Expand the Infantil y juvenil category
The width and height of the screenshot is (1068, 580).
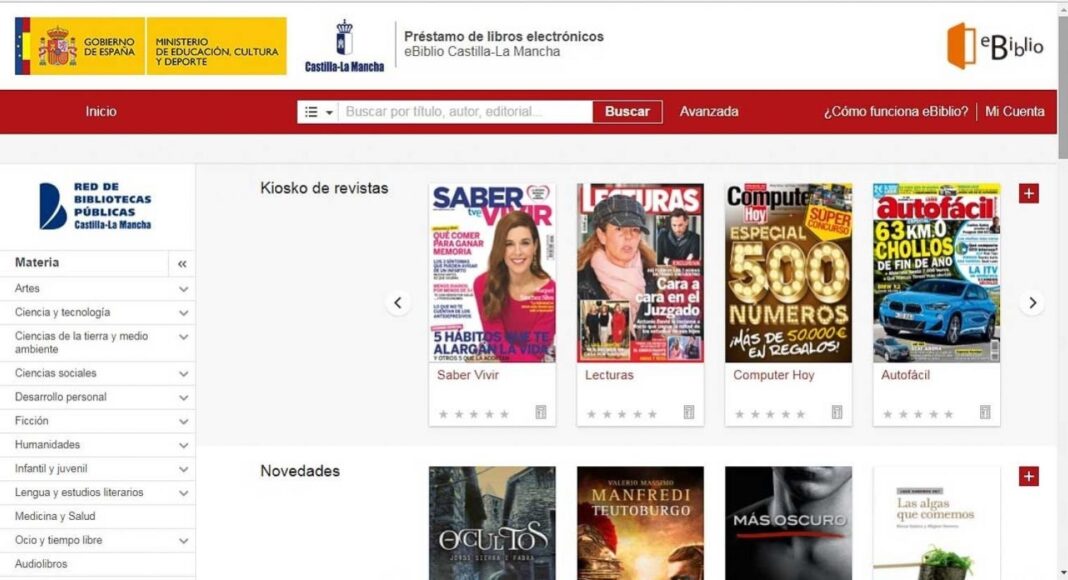click(x=183, y=469)
